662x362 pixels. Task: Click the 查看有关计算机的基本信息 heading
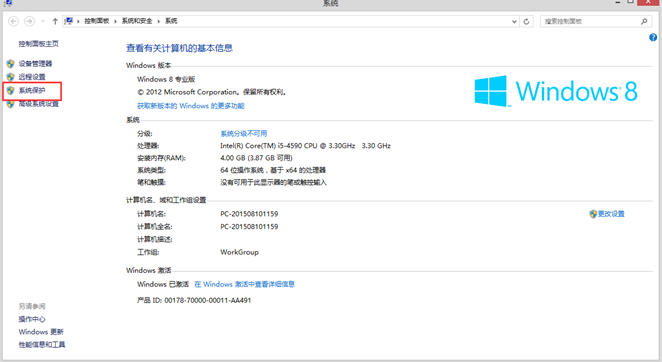click(179, 48)
